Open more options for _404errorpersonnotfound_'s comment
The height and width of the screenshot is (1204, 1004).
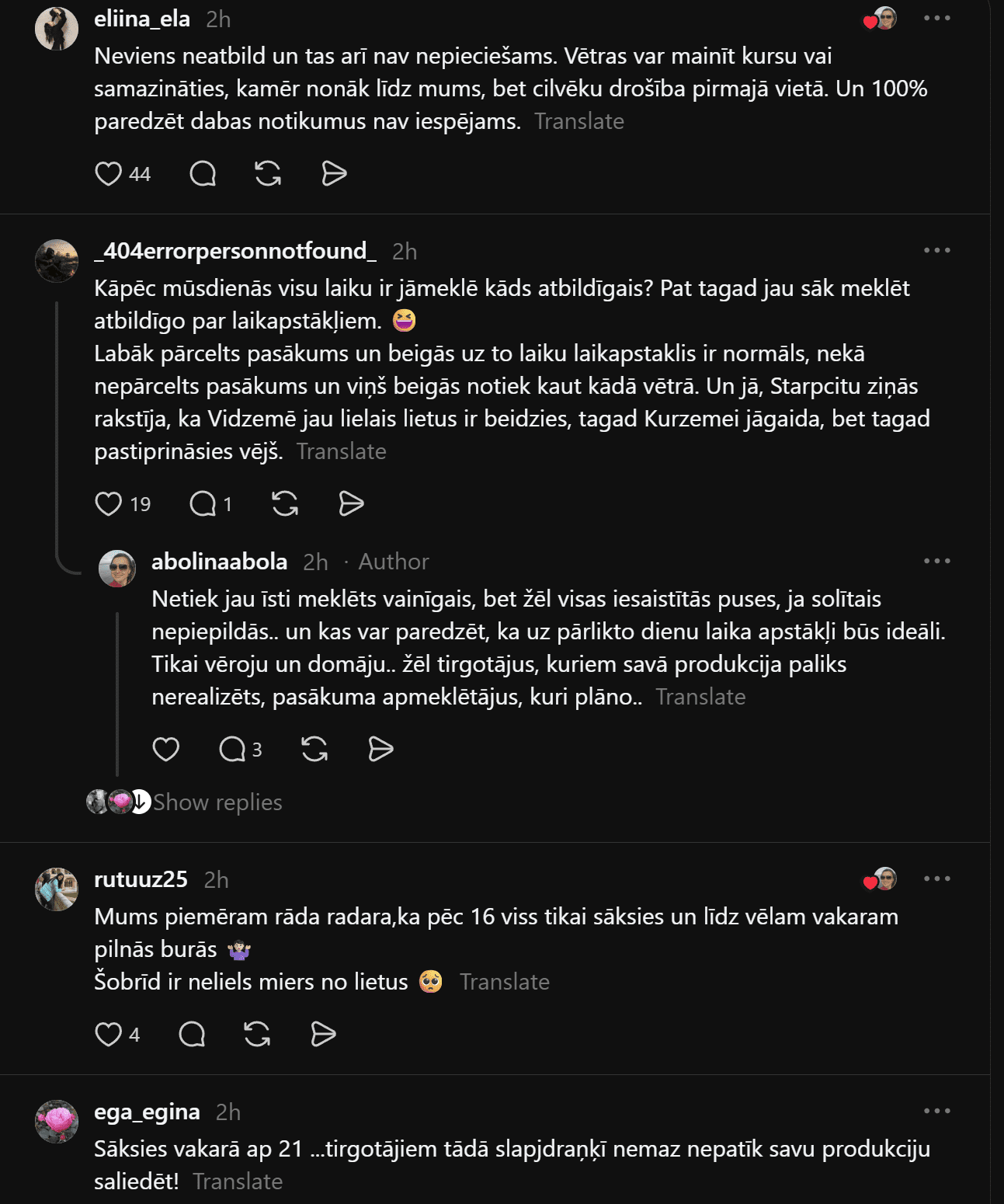(x=937, y=250)
